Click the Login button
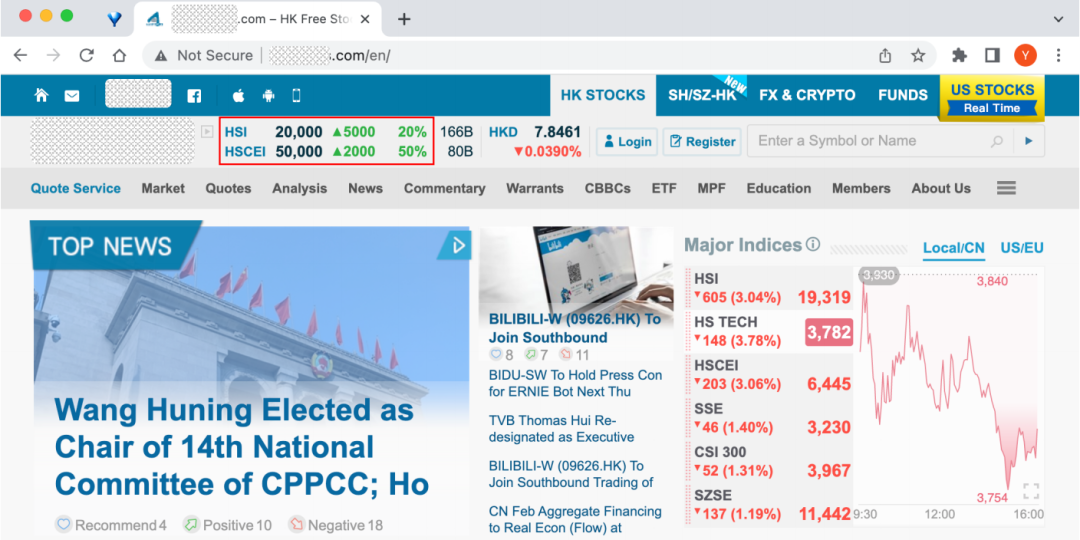Viewport: 1080px width, 540px height. click(626, 142)
